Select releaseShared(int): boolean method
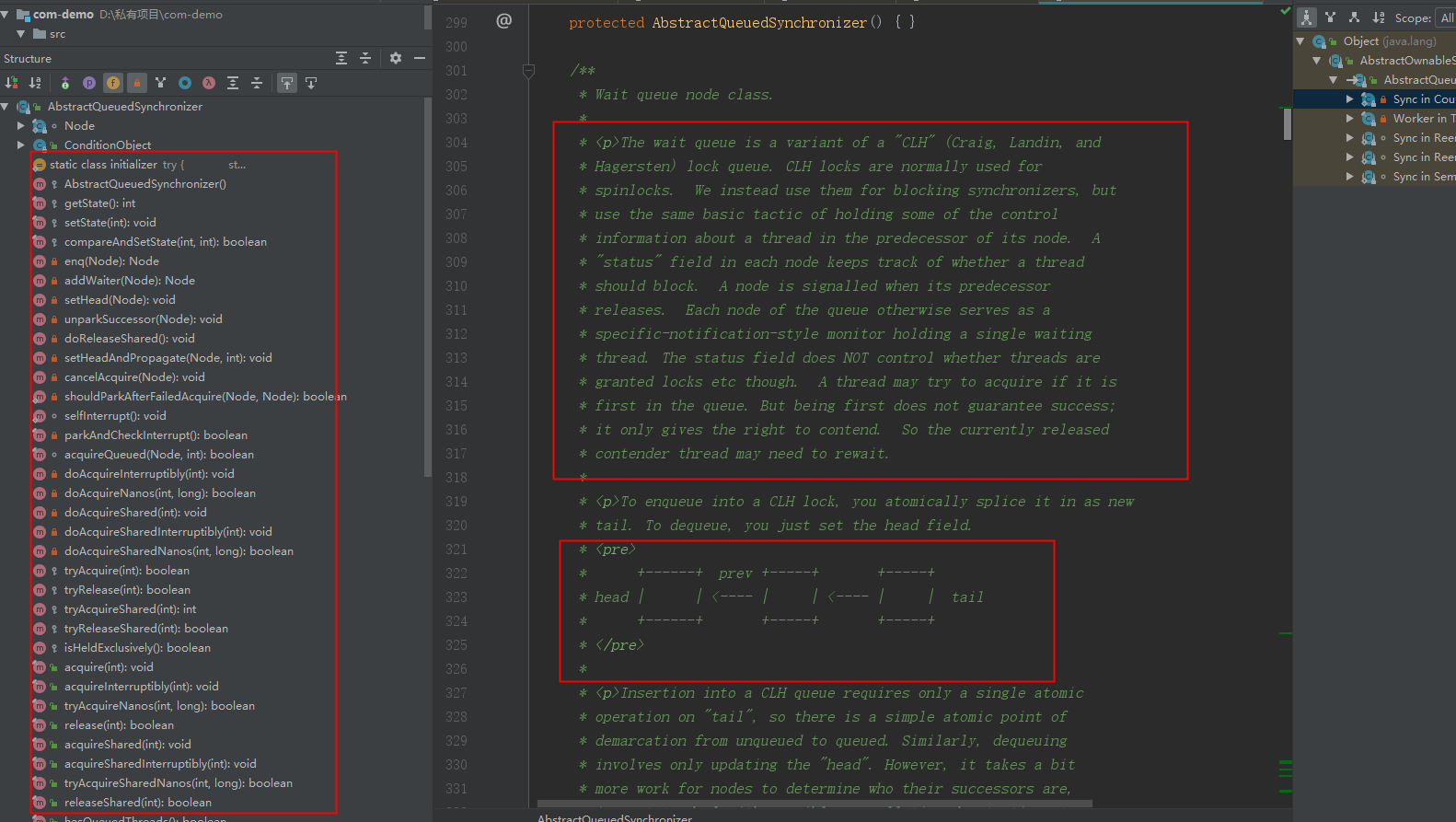 pos(138,803)
